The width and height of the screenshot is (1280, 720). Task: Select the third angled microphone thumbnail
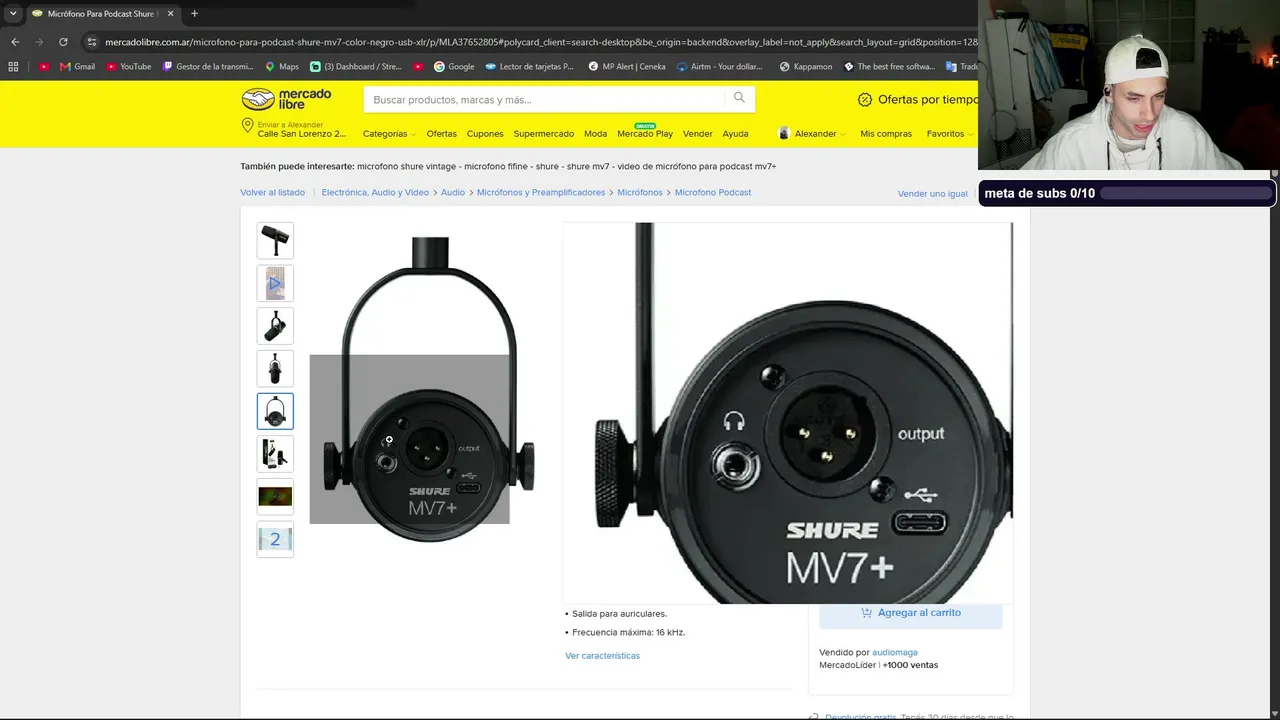tap(275, 326)
